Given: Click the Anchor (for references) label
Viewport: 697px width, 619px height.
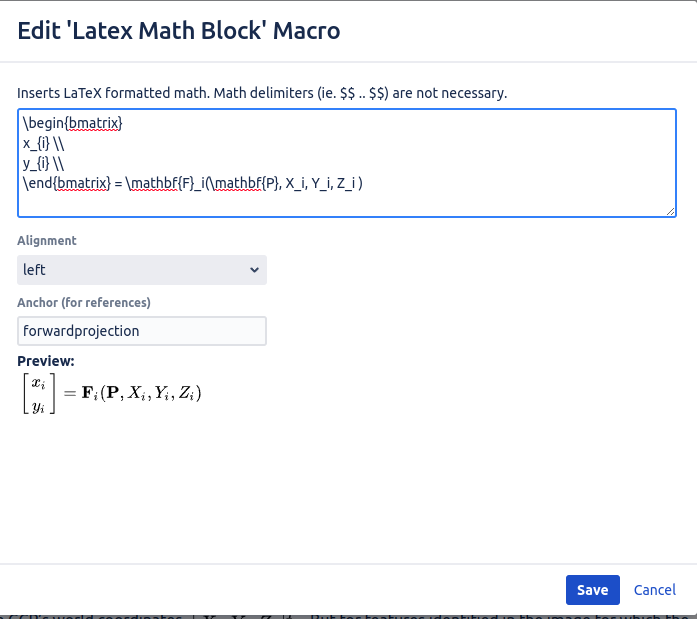Looking at the screenshot, I should click(x=84, y=303).
